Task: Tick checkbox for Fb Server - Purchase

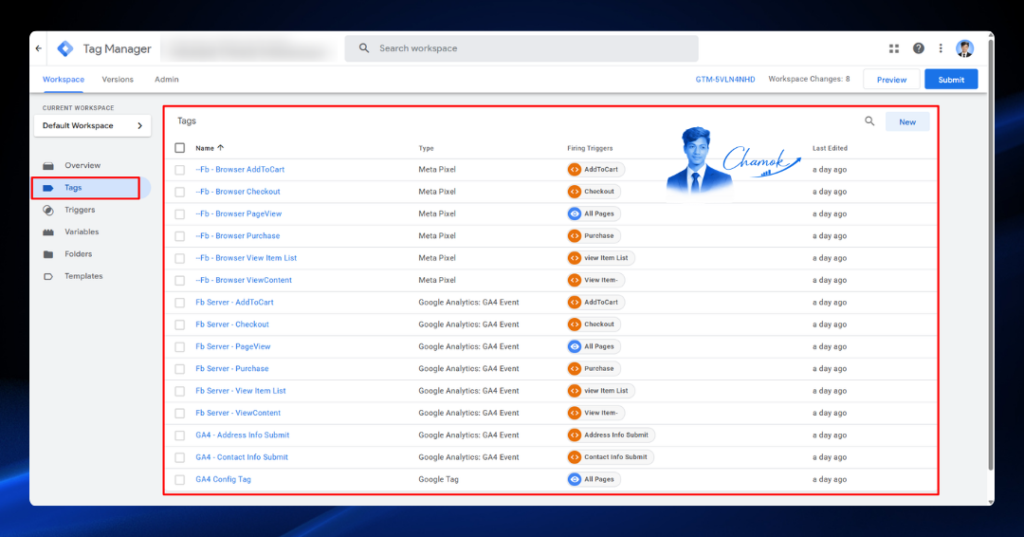Action: (180, 368)
